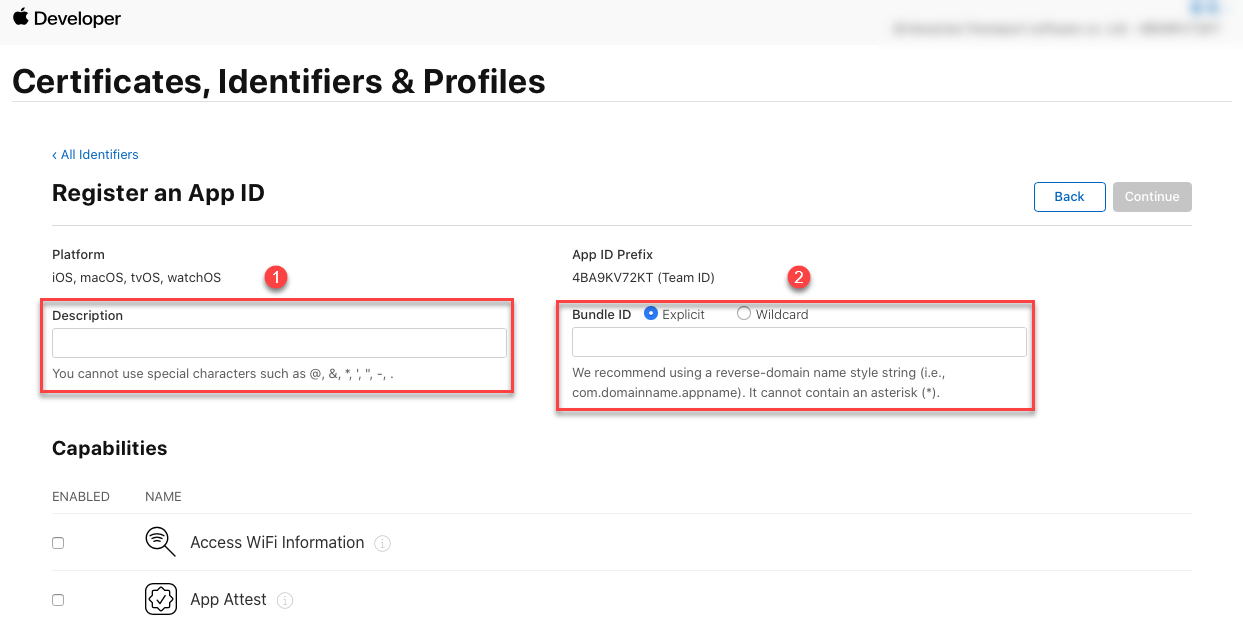Go back via All Identifiers link
This screenshot has height=627, width=1243.
(95, 155)
